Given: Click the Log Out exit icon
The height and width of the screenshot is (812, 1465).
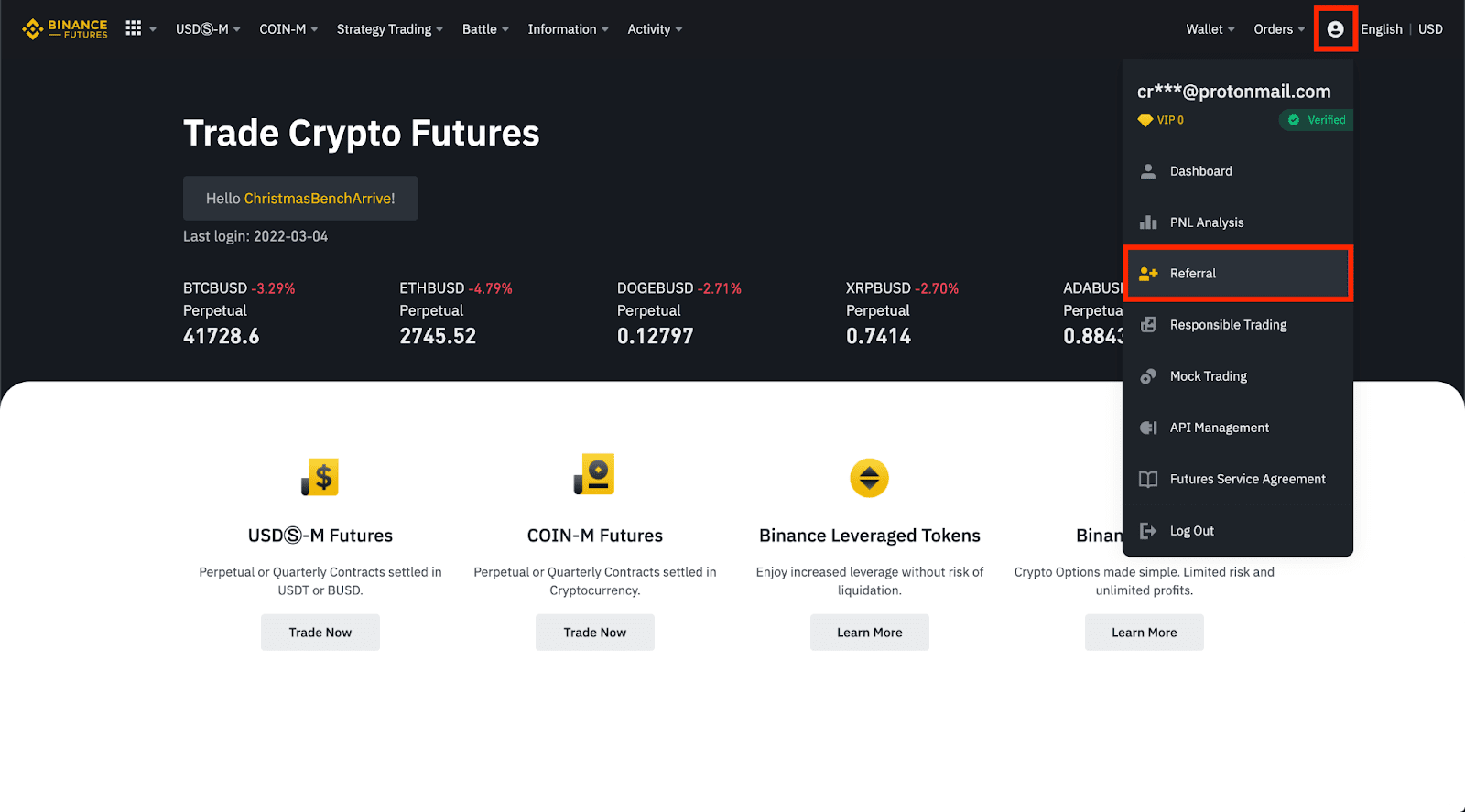Looking at the screenshot, I should click(1148, 531).
